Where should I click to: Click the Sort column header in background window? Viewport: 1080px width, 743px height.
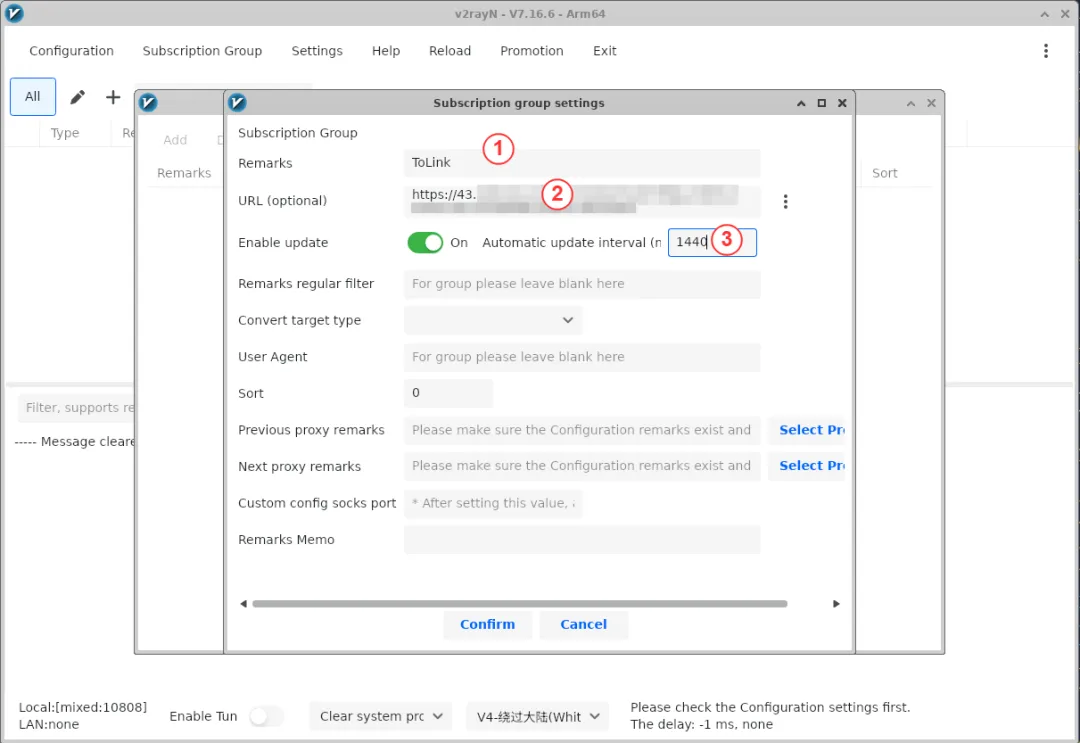pos(884,174)
